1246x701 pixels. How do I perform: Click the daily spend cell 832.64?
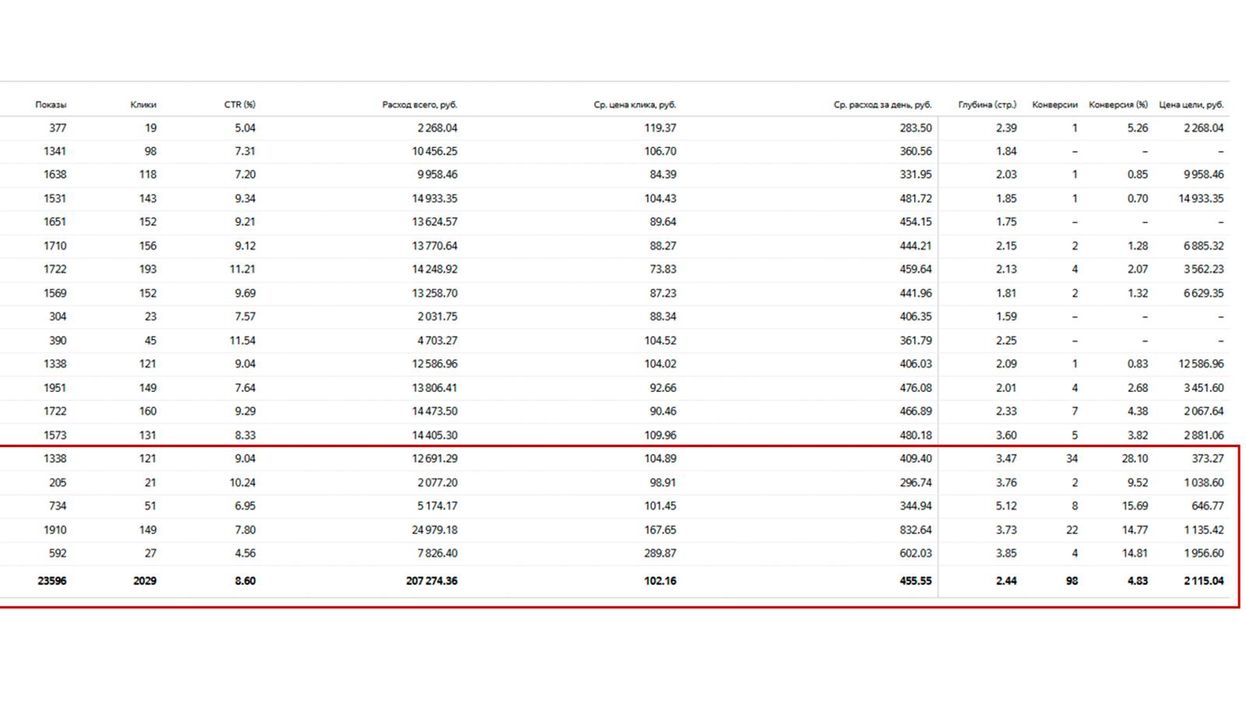click(915, 530)
